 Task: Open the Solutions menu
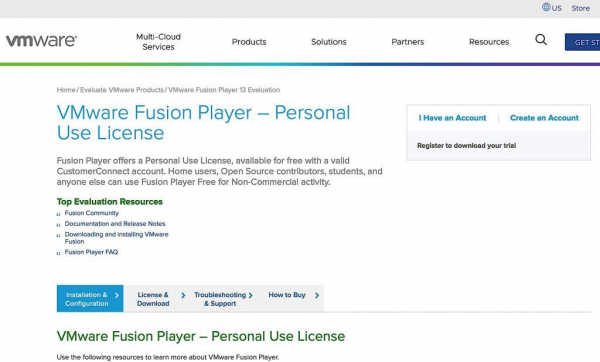click(x=329, y=42)
